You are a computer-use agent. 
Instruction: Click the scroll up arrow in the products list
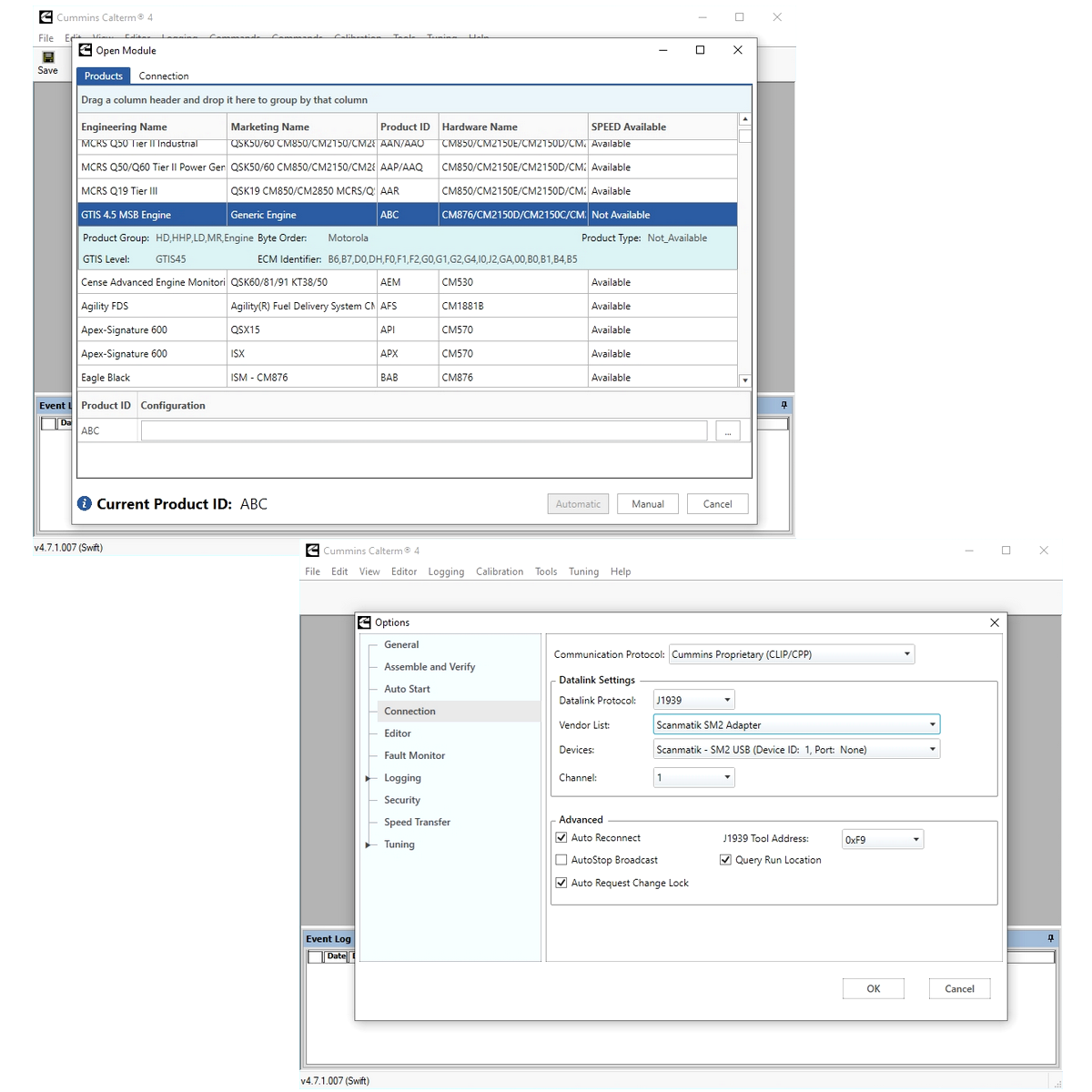coord(744,119)
